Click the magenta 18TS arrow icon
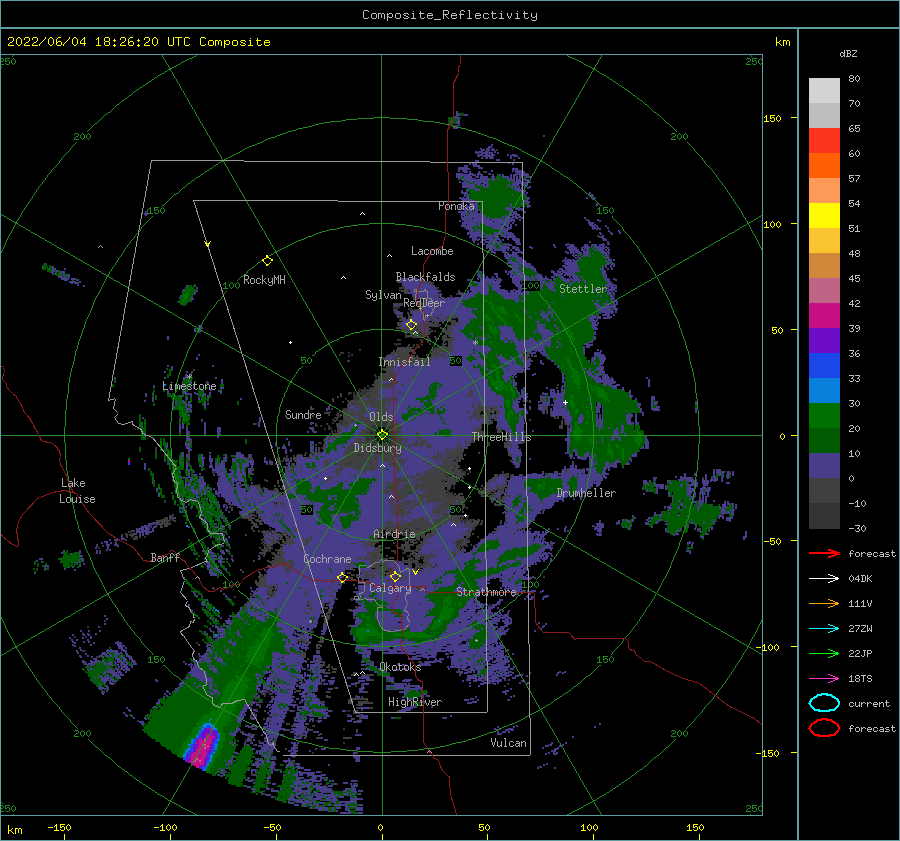The image size is (900, 841). coord(824,679)
